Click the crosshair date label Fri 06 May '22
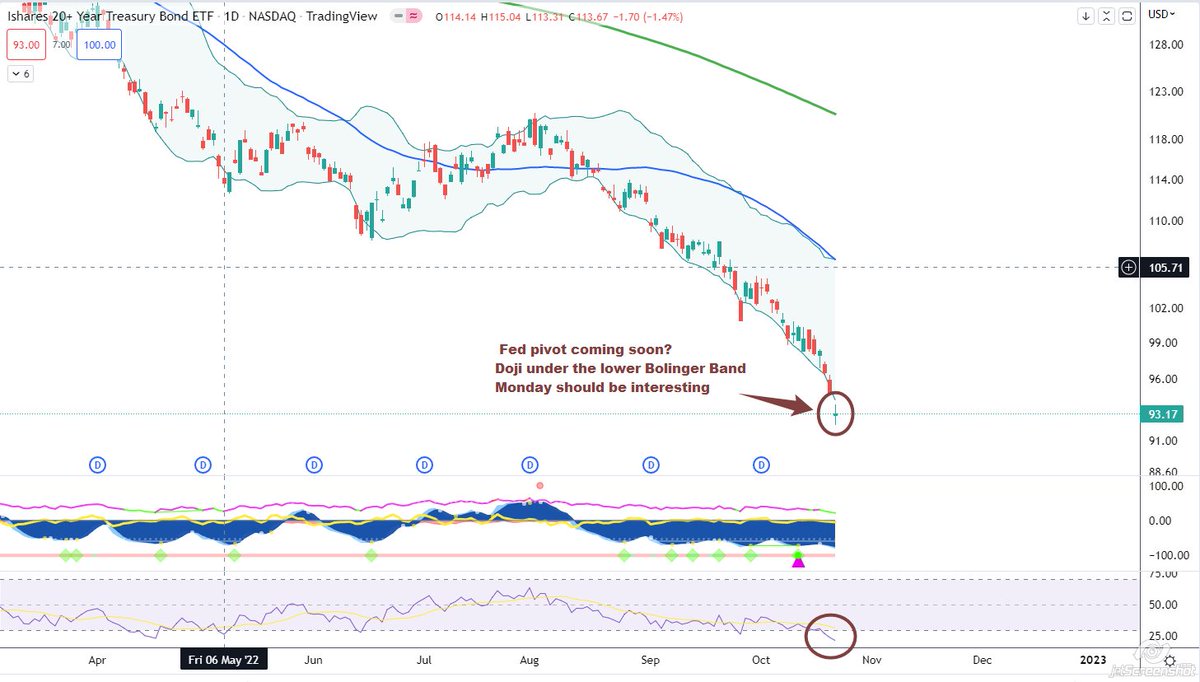 222,660
